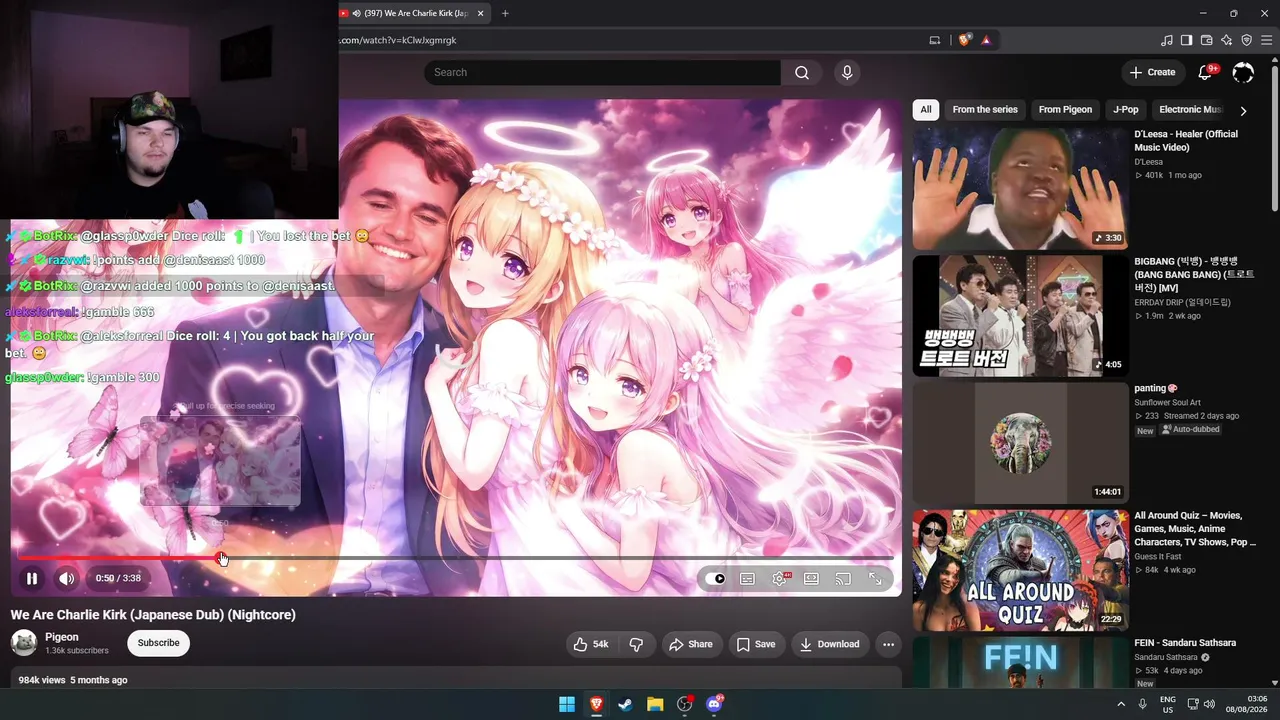The image size is (1280, 720).
Task: Select the All filter chip
Action: (926, 110)
